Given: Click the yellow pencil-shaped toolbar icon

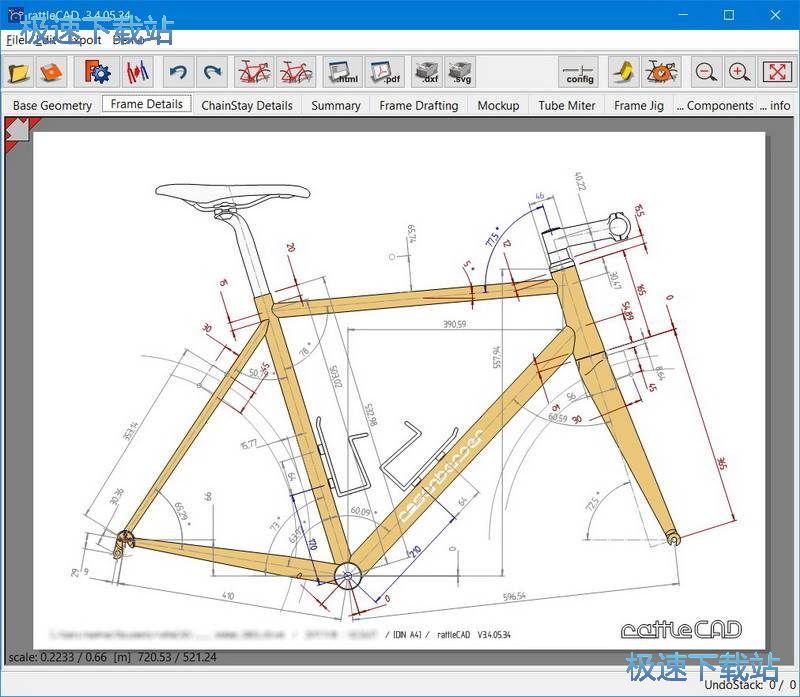Looking at the screenshot, I should coord(623,72).
